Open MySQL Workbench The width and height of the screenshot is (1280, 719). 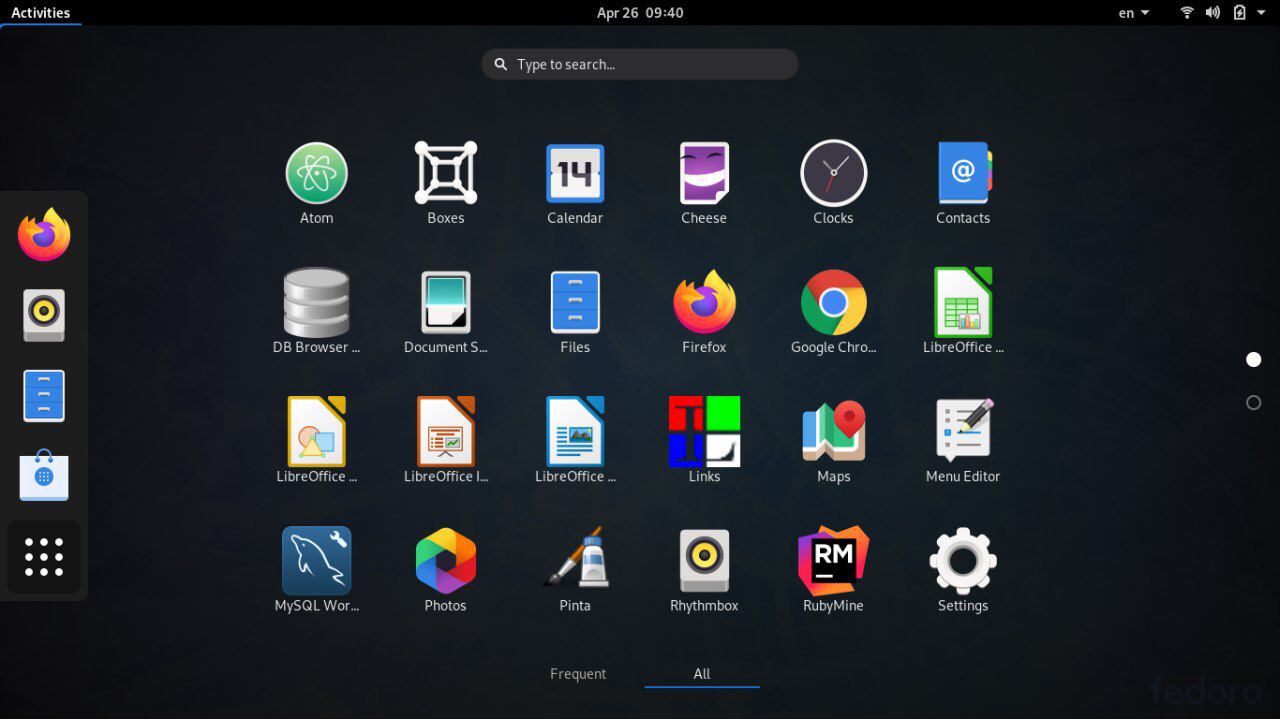pyautogui.click(x=316, y=570)
